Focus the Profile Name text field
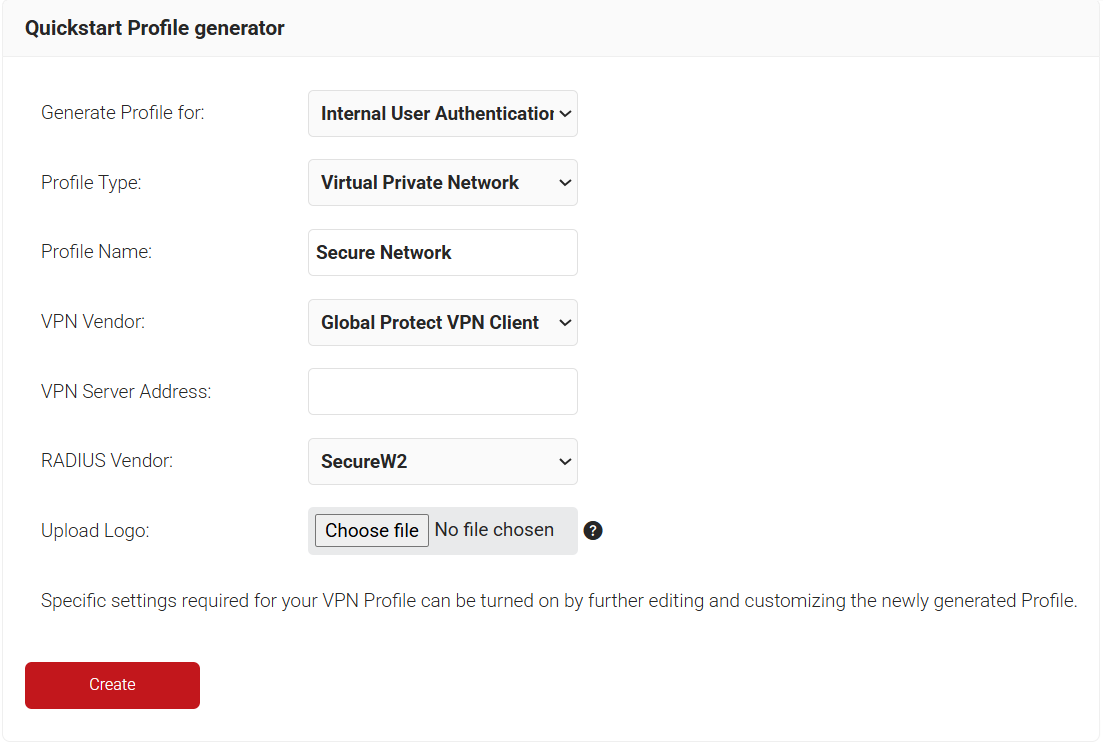Screen dimensions: 1103x746 442,252
